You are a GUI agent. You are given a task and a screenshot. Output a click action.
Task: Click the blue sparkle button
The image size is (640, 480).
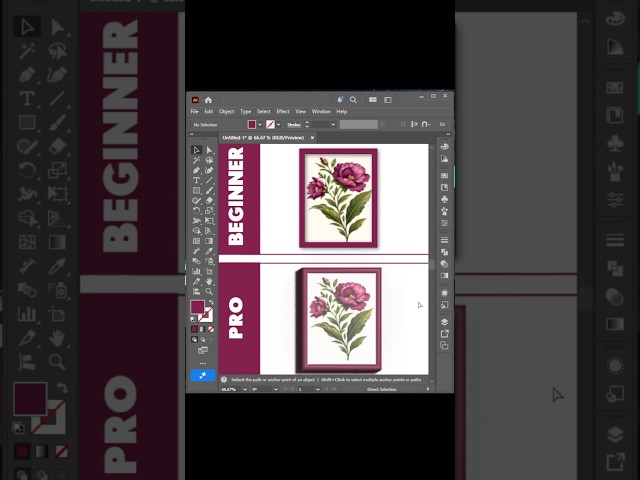pyautogui.click(x=202, y=376)
